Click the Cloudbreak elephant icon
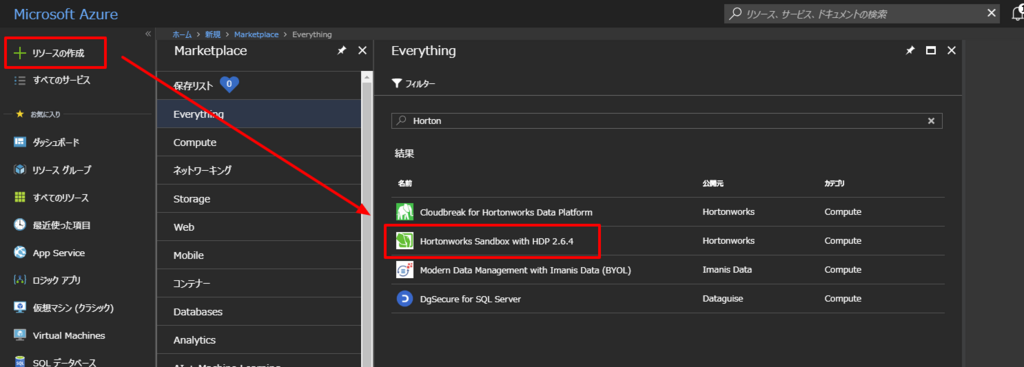Viewport: 1024px width, 367px height. click(x=405, y=212)
